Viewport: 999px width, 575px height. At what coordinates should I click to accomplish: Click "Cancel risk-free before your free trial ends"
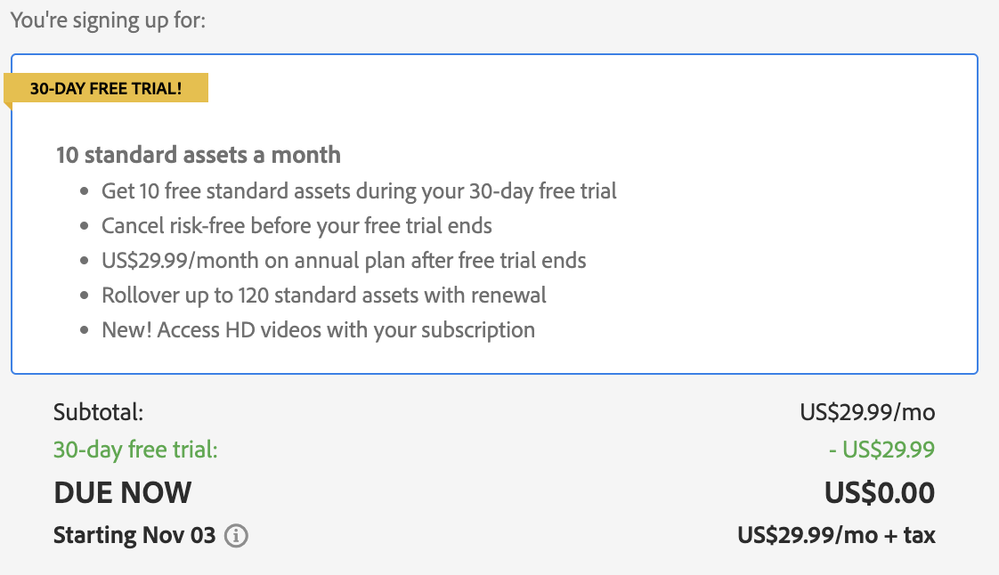tap(297, 226)
